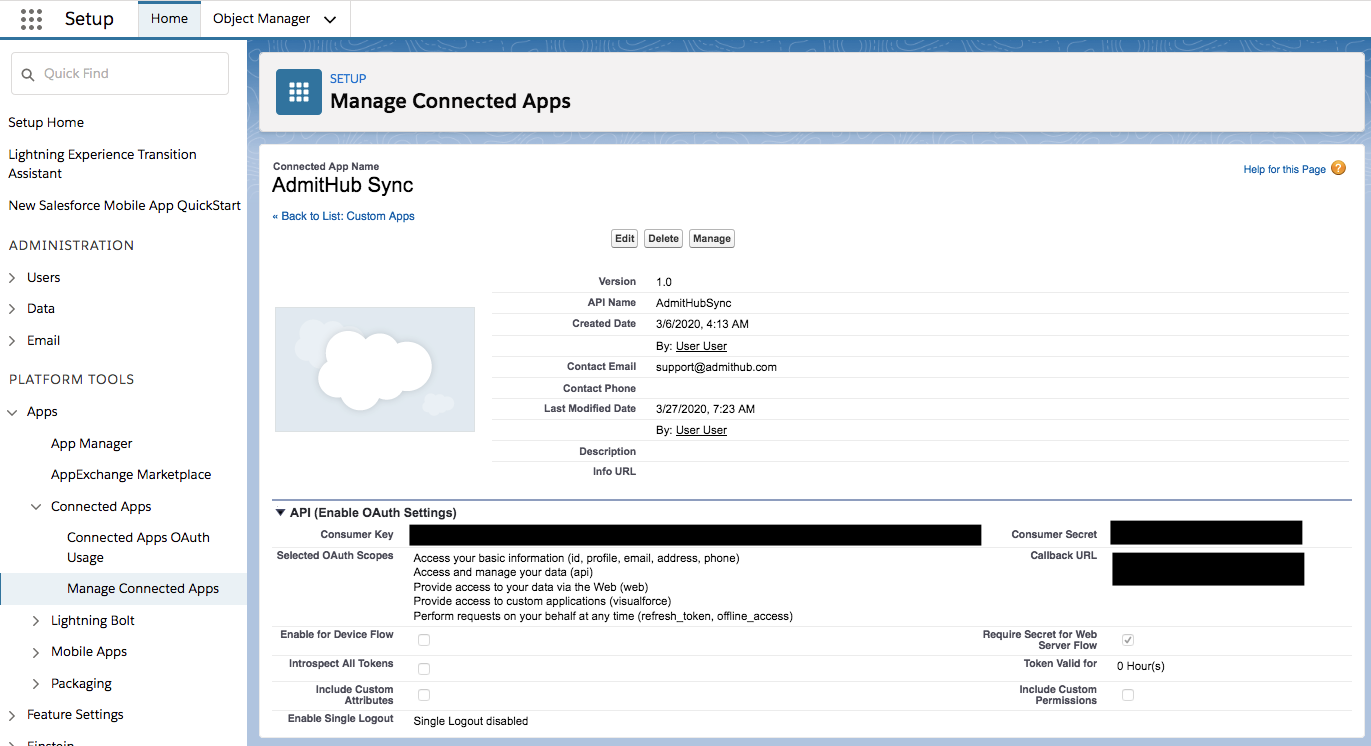The image size is (1371, 746).
Task: Expand the Users section chevron
Action: [x=12, y=277]
